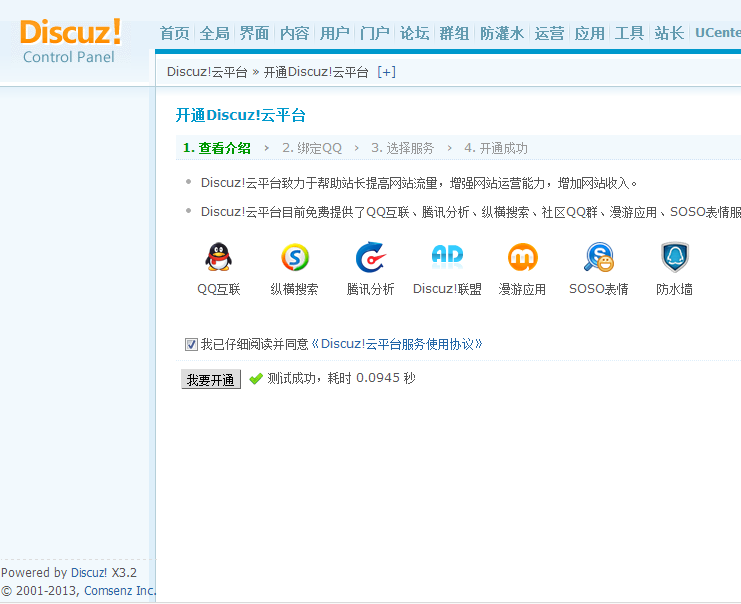Open the 防灌水 menu

click(502, 33)
